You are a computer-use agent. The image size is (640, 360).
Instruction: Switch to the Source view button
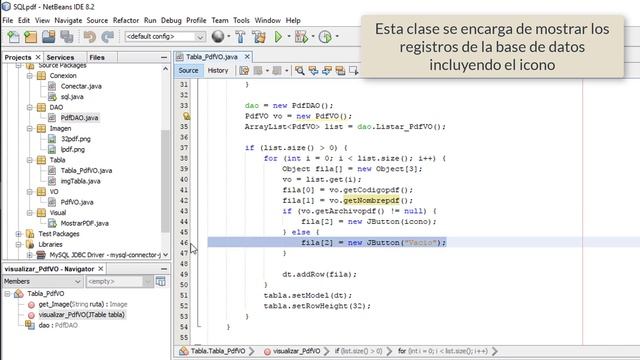tap(188, 70)
